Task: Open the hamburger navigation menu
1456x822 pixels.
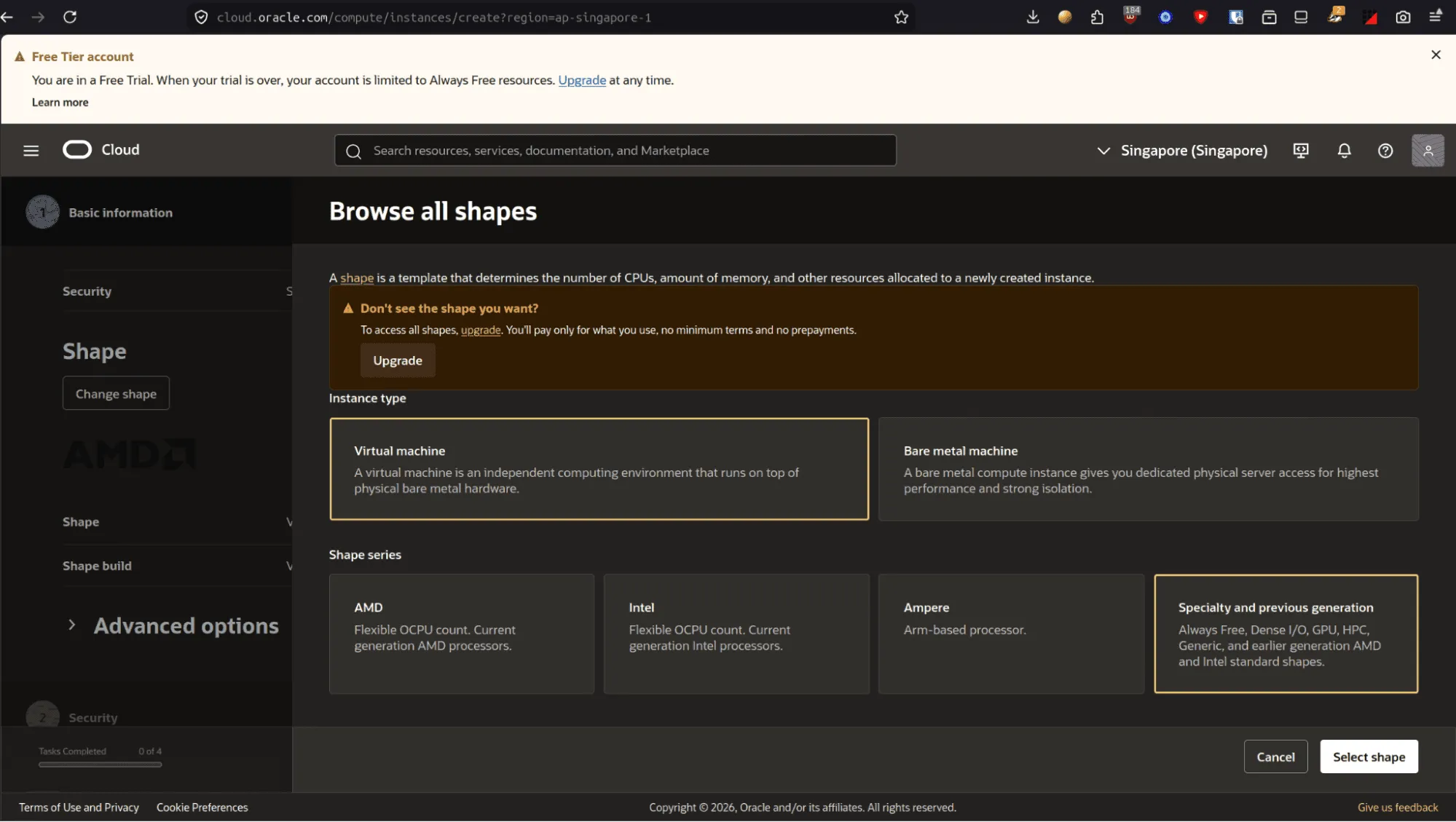Action: click(31, 151)
